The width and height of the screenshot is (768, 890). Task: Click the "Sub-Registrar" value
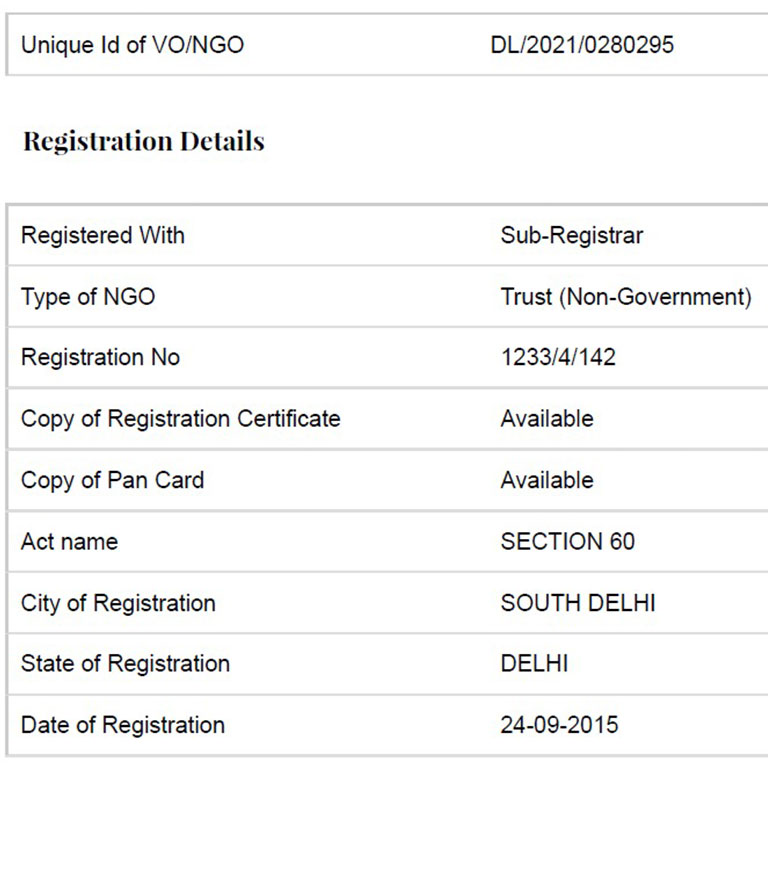click(x=572, y=236)
